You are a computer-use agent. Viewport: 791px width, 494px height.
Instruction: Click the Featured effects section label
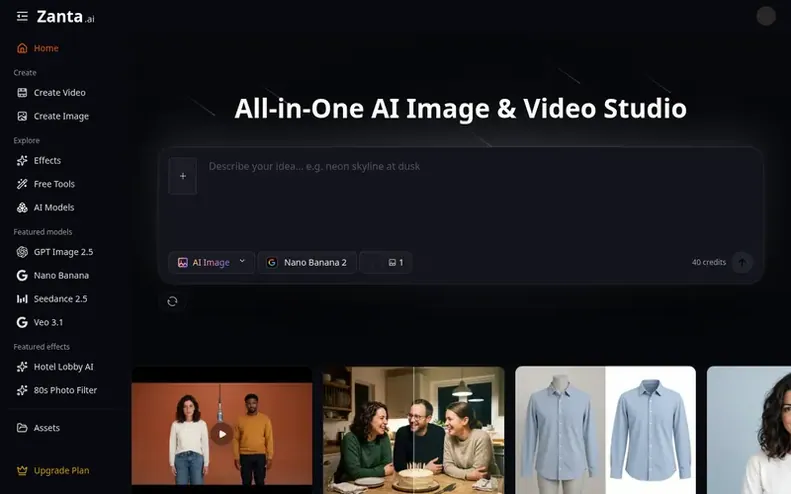click(x=41, y=347)
